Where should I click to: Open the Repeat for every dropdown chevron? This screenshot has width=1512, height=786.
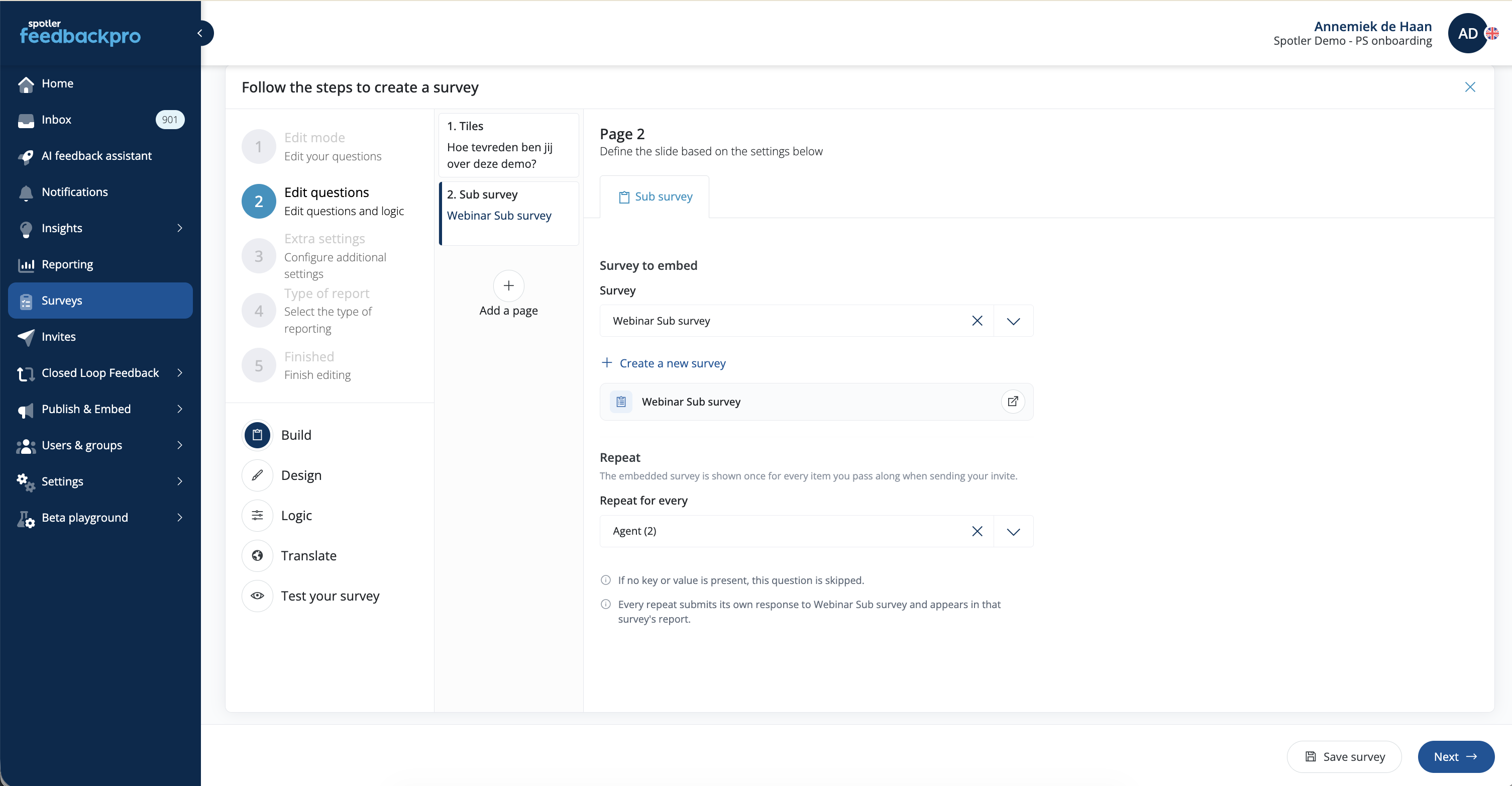[1014, 531]
